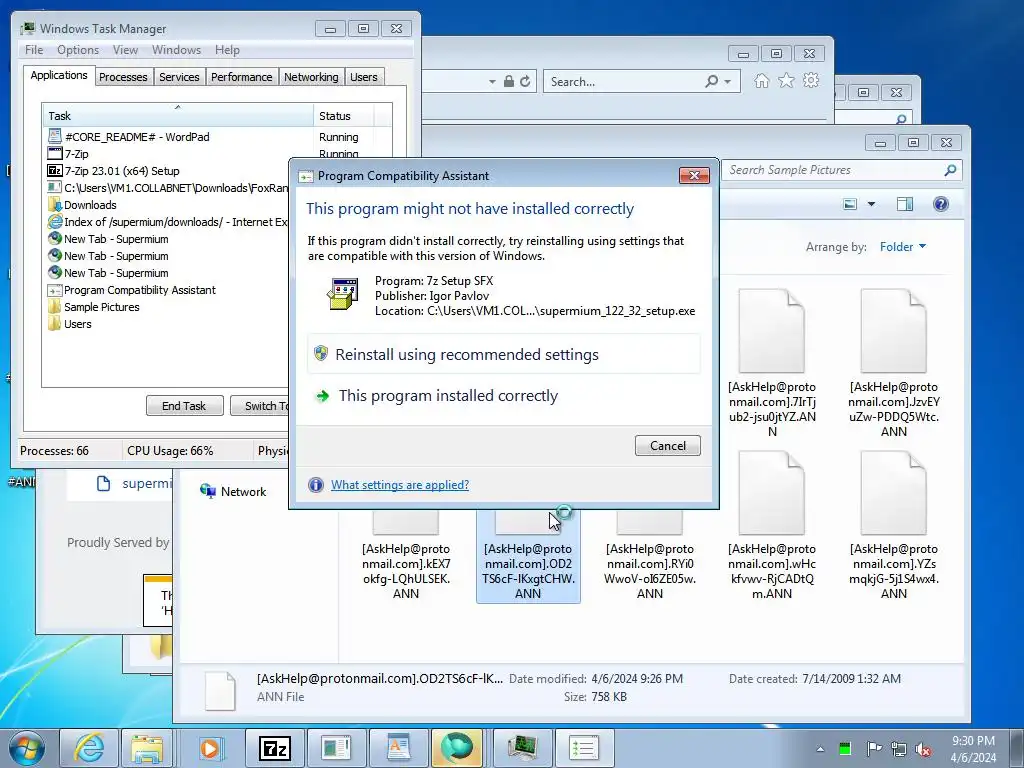Click search magnifier in Internet Explorer
This screenshot has height=768, width=1024.
pyautogui.click(x=712, y=81)
